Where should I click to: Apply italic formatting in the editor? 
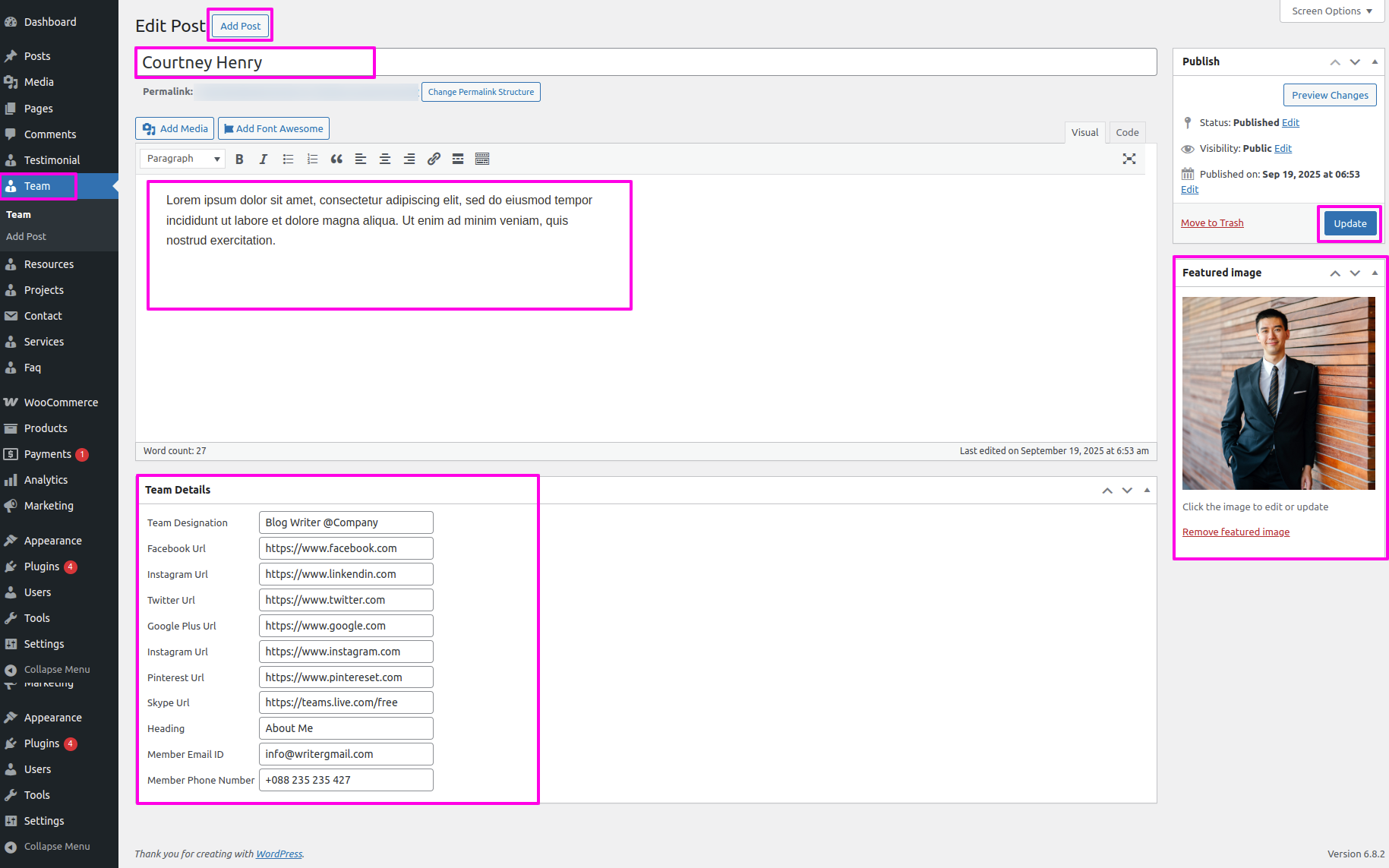(x=264, y=159)
